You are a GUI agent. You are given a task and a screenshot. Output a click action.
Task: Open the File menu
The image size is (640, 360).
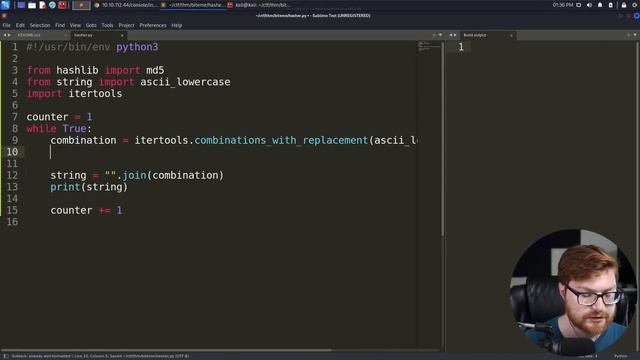click(7, 25)
